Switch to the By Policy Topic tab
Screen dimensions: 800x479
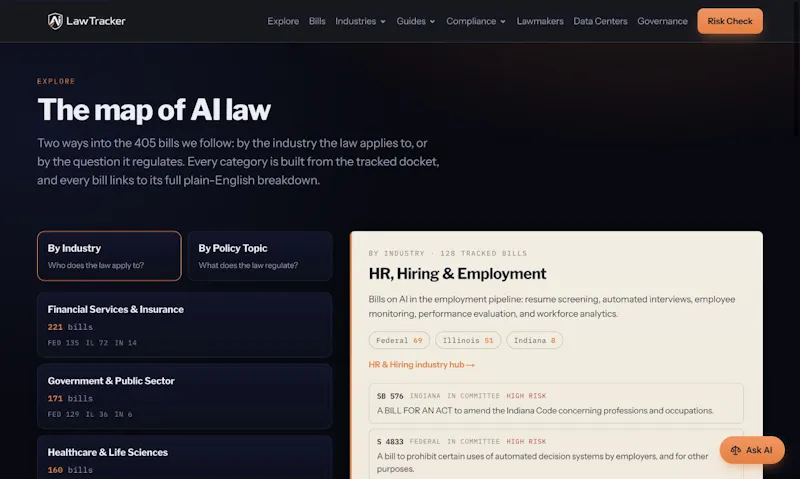point(260,256)
